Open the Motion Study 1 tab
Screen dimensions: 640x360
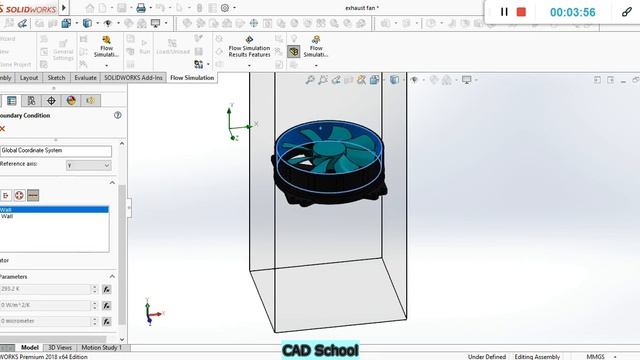click(101, 347)
